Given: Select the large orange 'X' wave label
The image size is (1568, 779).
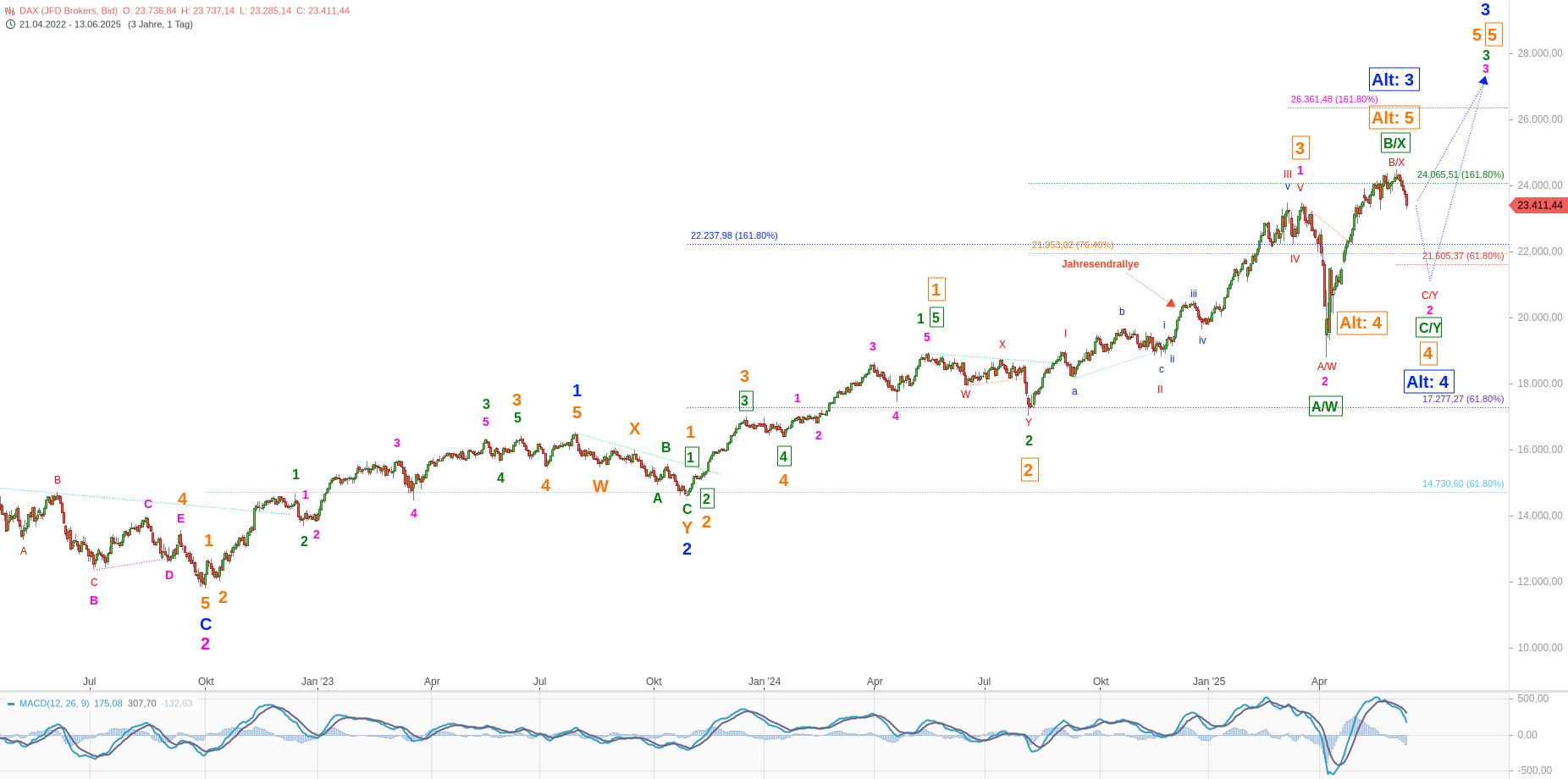Looking at the screenshot, I should pos(634,428).
